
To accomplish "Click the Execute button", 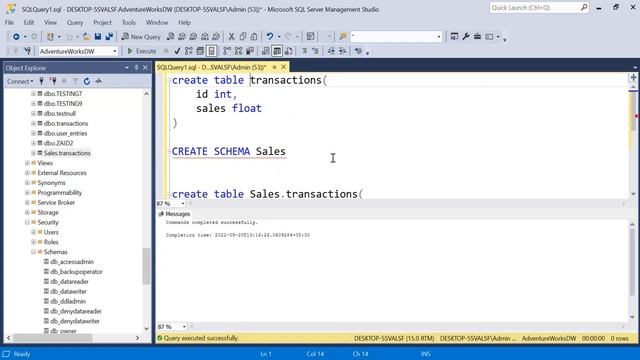I will coord(142,51).
